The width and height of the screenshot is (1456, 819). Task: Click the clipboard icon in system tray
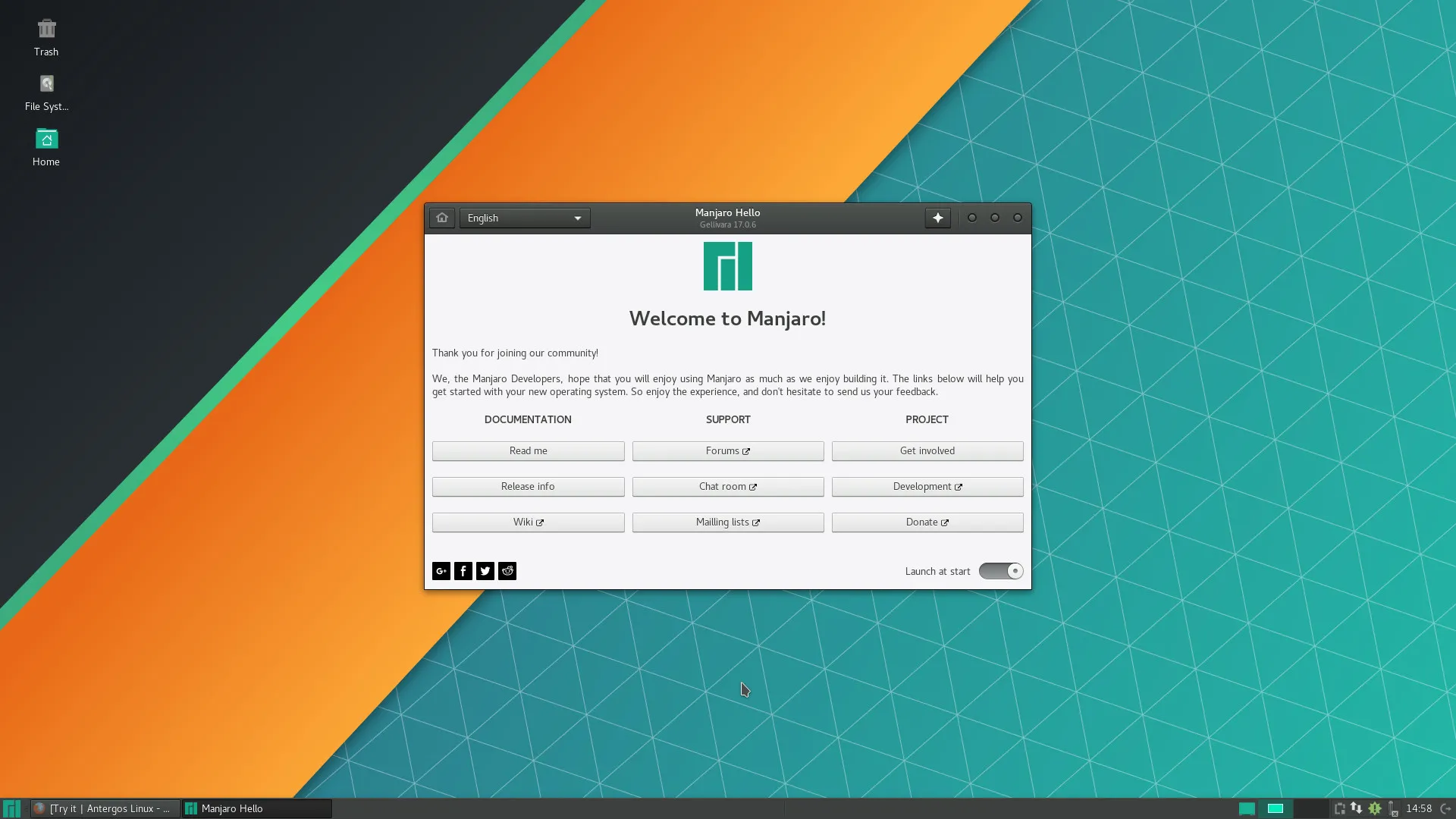pos(1339,808)
